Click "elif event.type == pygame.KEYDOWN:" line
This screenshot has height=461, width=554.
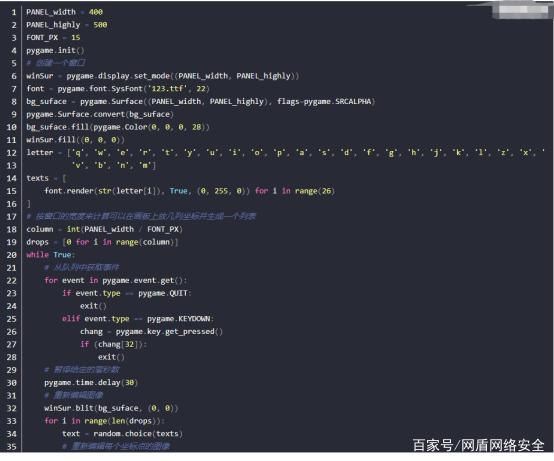click(x=138, y=319)
